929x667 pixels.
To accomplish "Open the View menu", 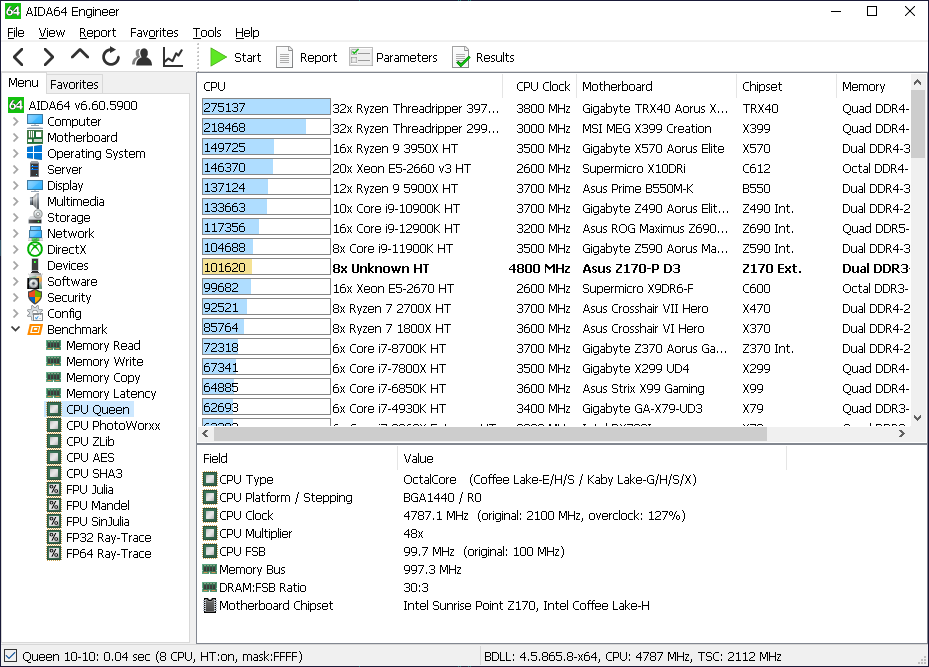I will point(52,33).
